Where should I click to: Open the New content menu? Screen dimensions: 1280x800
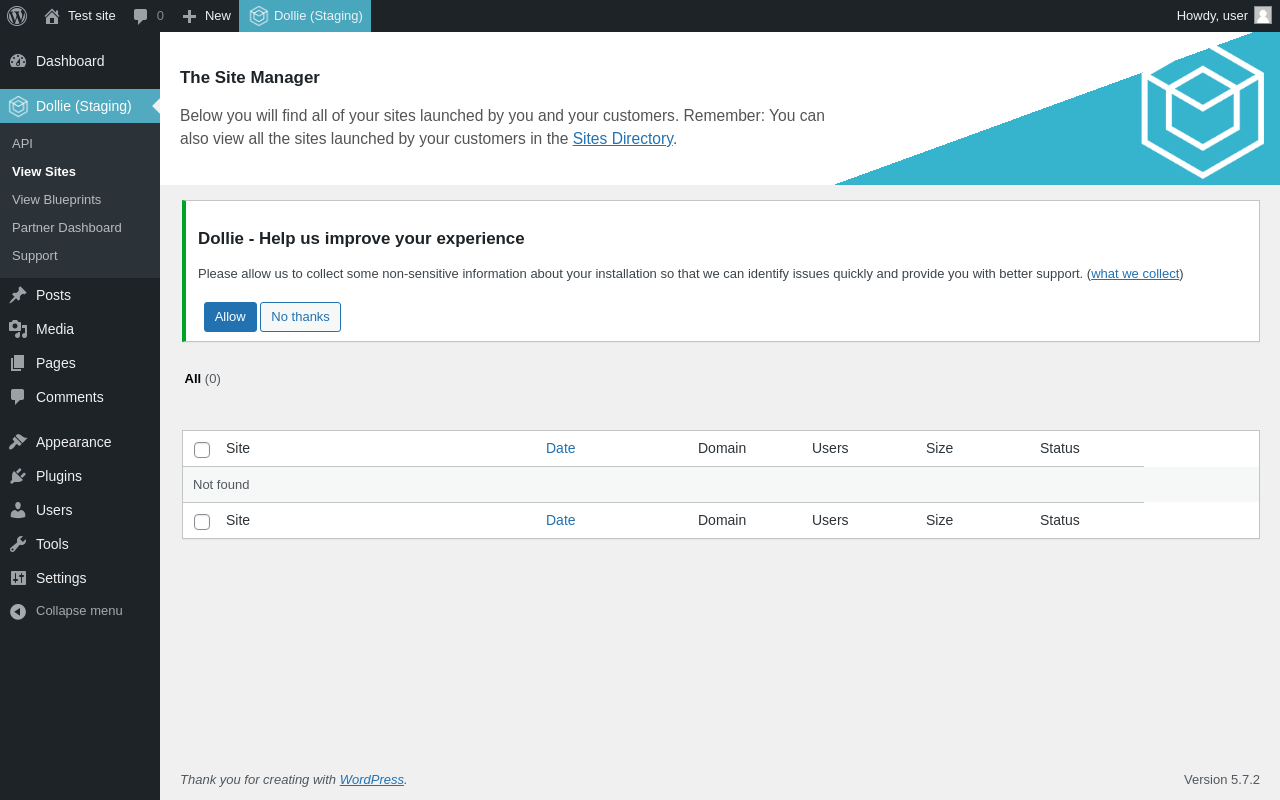pos(206,16)
